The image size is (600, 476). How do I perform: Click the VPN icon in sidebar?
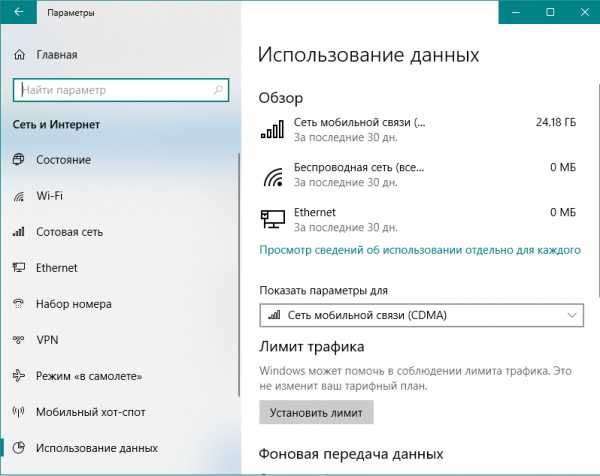[x=18, y=339]
